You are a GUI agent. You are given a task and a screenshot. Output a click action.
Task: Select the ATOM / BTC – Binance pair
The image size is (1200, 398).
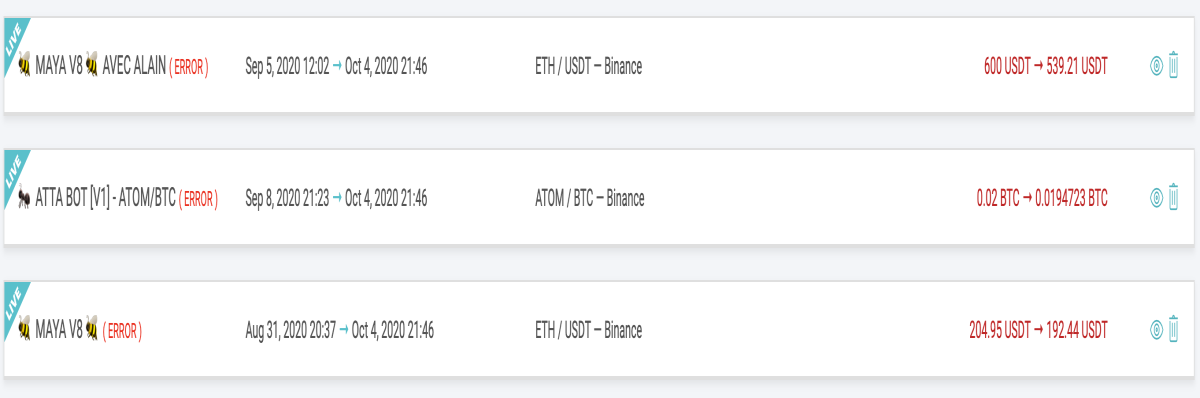pos(590,199)
